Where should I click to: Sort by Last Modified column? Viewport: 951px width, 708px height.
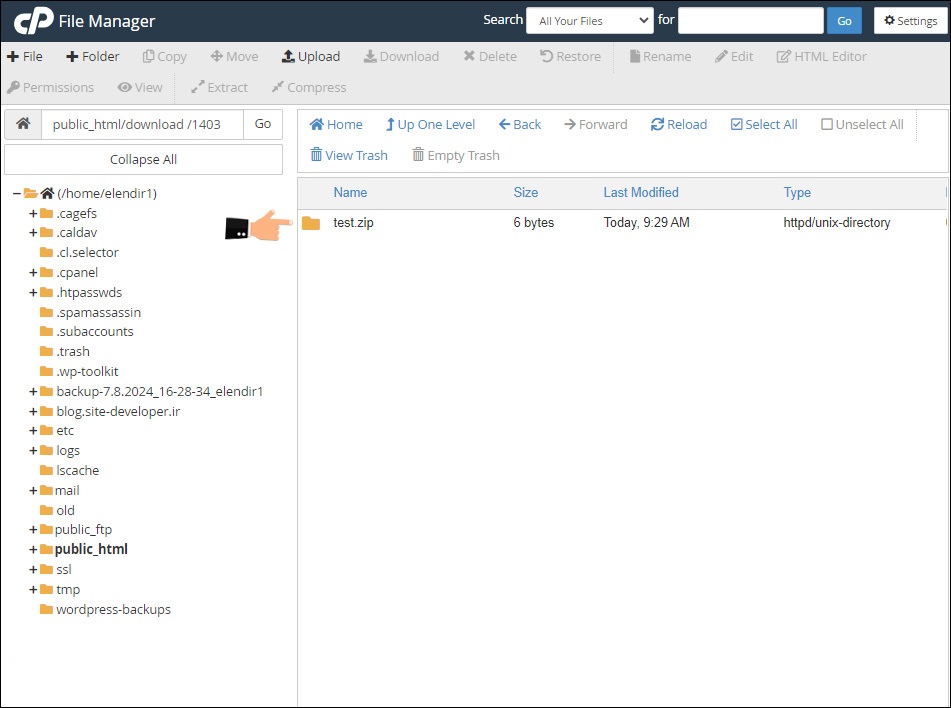[640, 193]
